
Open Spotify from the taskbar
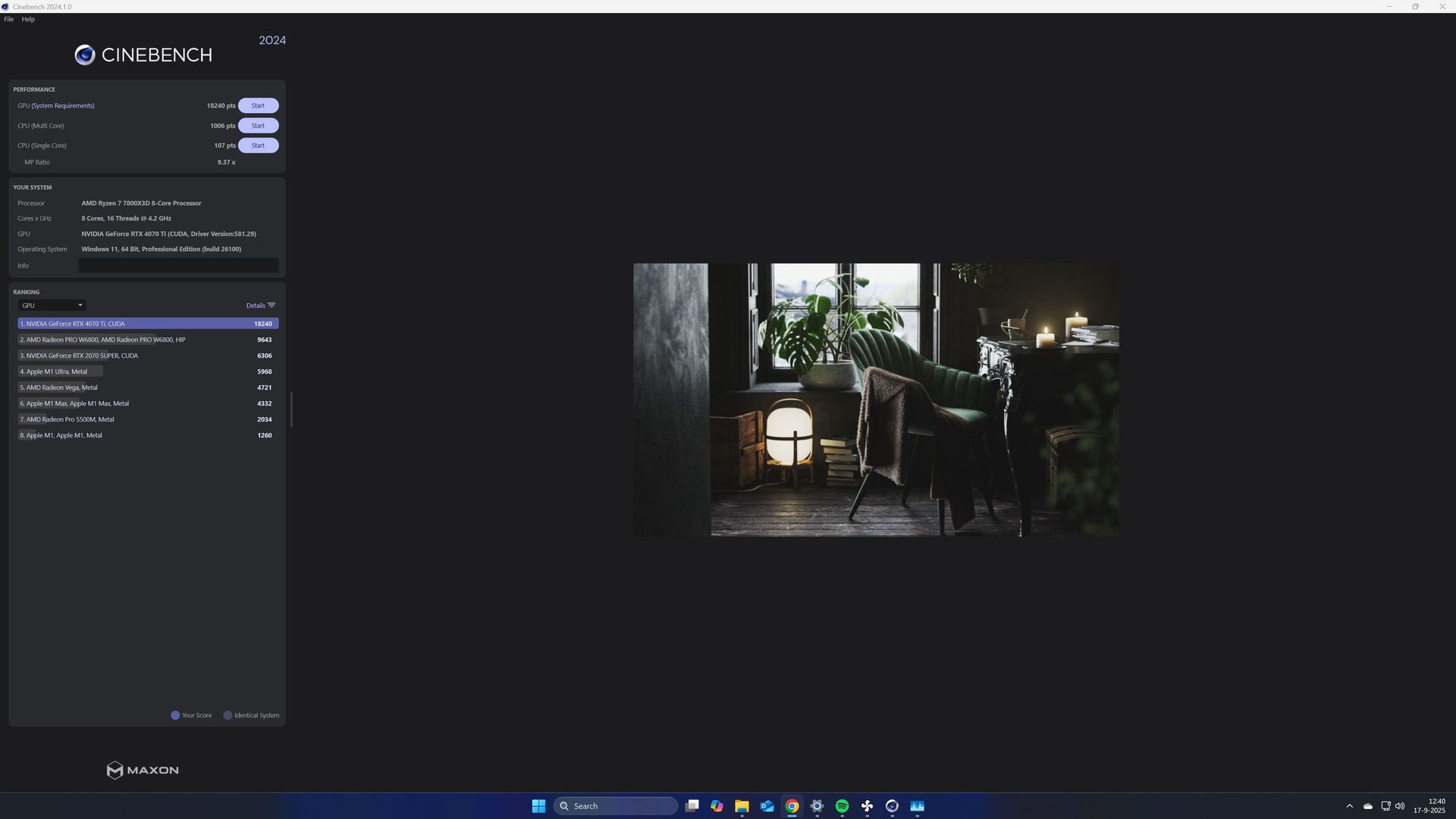point(842,806)
